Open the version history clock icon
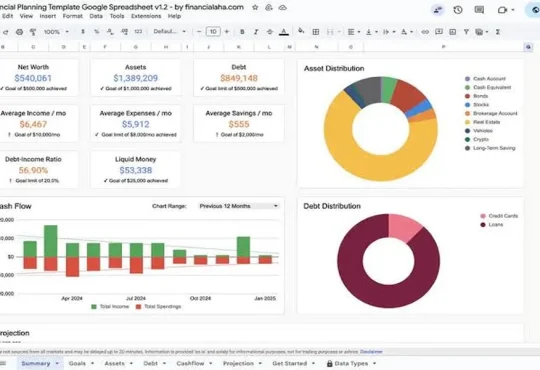This screenshot has height=370, width=540. pyautogui.click(x=458, y=10)
